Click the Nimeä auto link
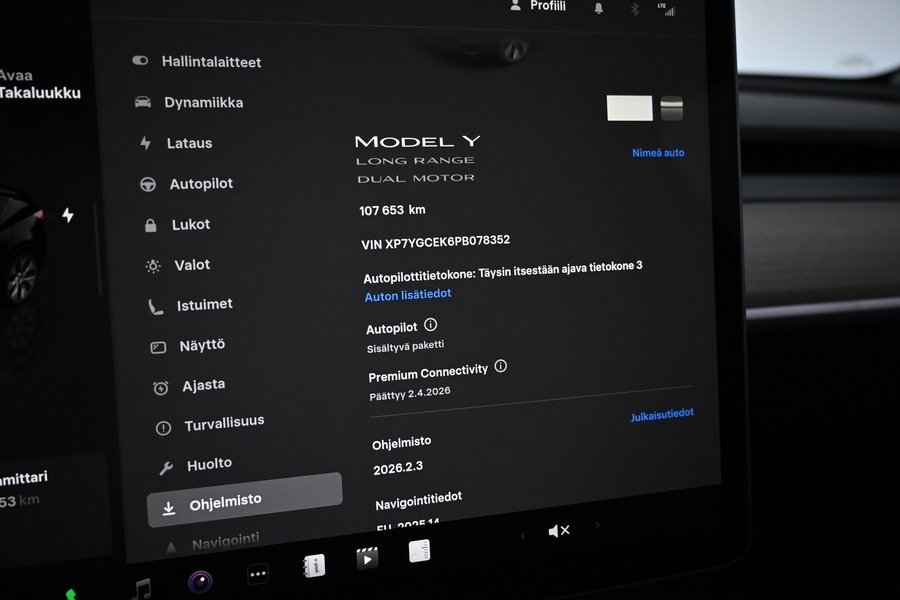This screenshot has width=900, height=600. pos(658,153)
